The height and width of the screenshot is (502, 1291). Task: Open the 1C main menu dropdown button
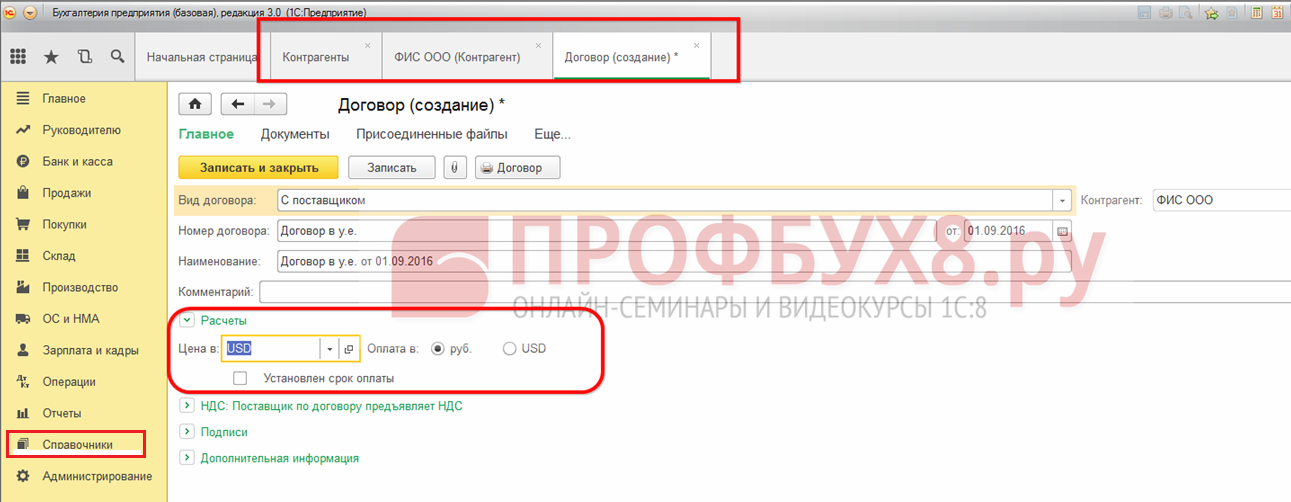click(29, 13)
